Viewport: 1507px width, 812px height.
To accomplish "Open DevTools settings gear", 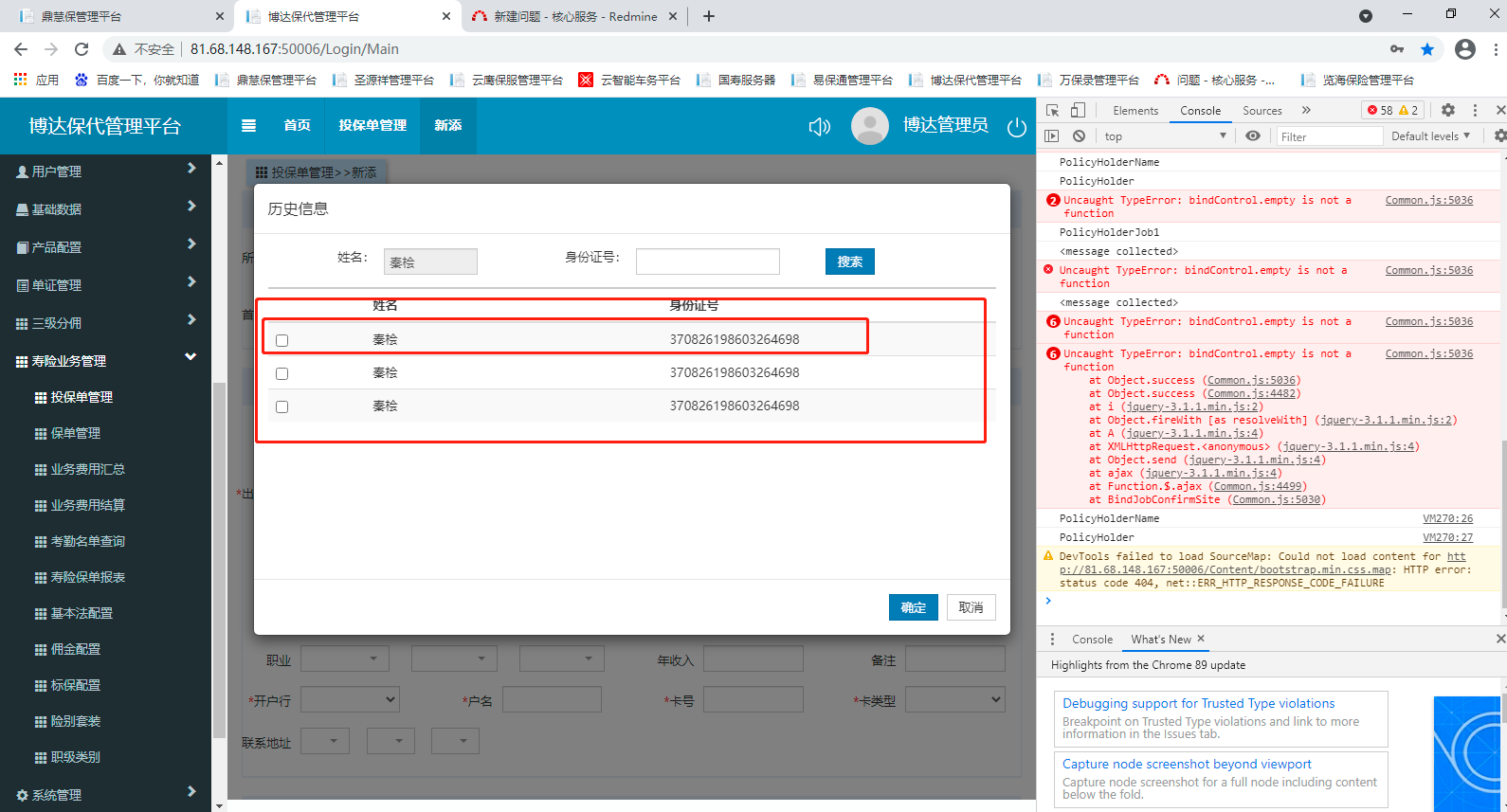I will coord(1448,111).
